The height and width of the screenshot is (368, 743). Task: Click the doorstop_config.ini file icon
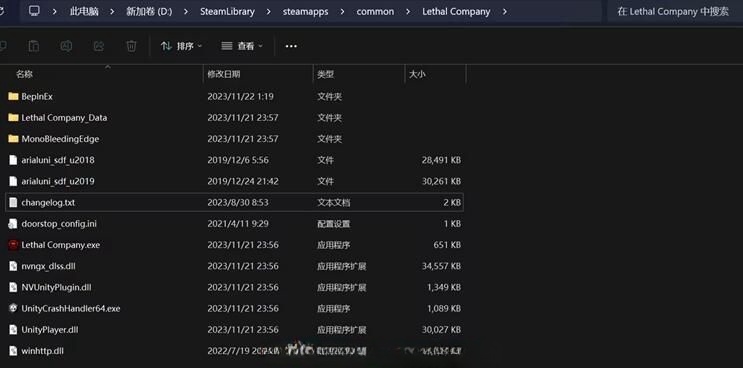click(x=13, y=224)
